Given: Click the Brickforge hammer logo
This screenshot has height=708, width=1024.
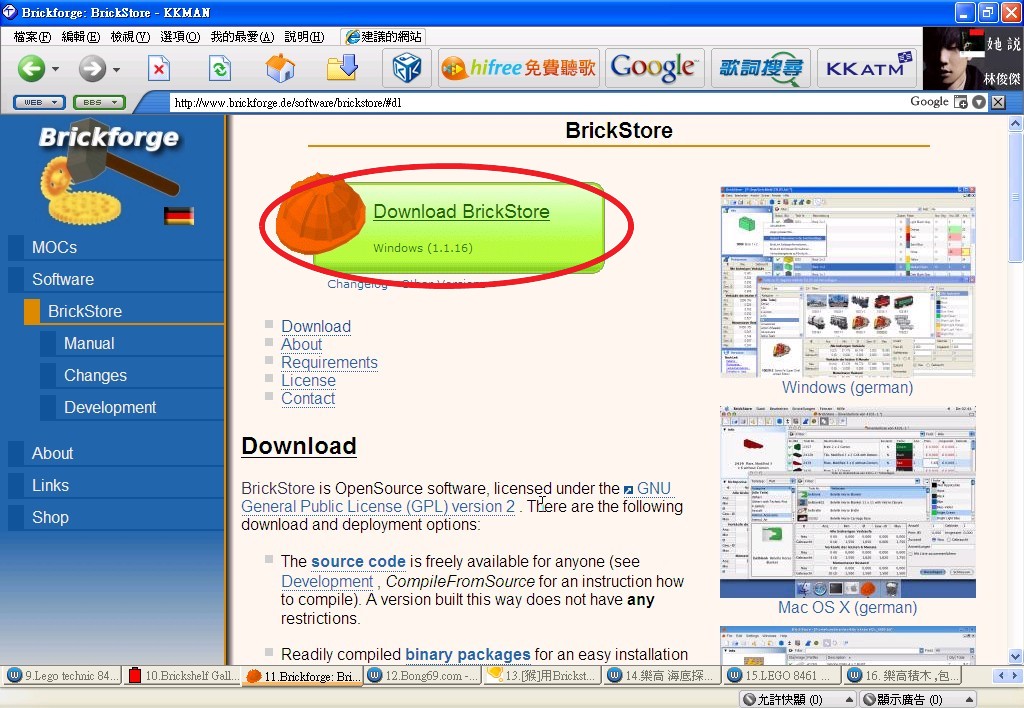Looking at the screenshot, I should 109,173.
